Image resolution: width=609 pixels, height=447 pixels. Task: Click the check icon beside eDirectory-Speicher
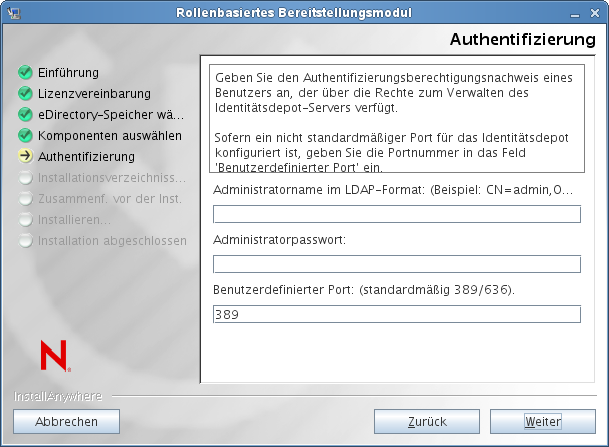pos(25,114)
